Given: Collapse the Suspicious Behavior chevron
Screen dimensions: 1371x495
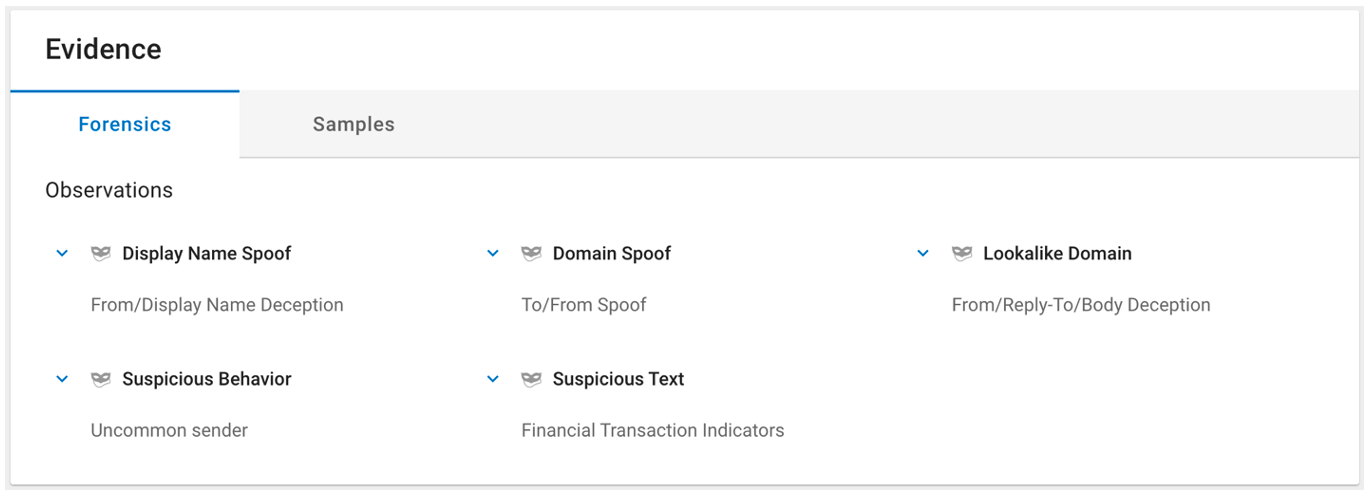Looking at the screenshot, I should pos(62,380).
